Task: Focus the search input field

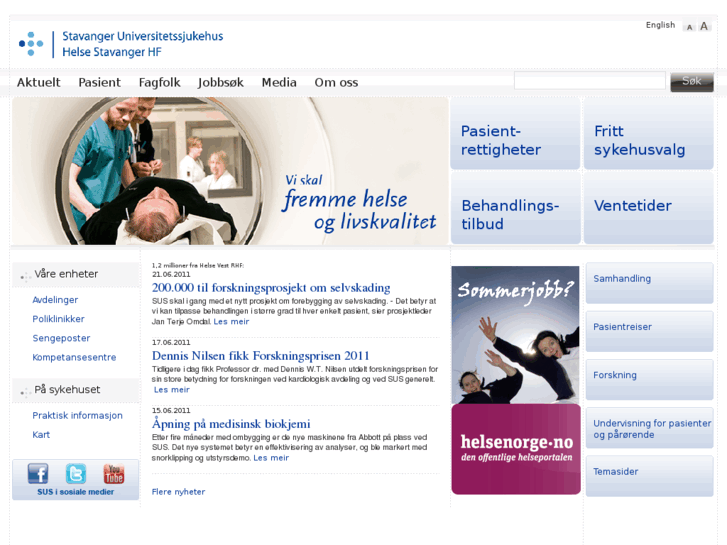Action: point(589,81)
